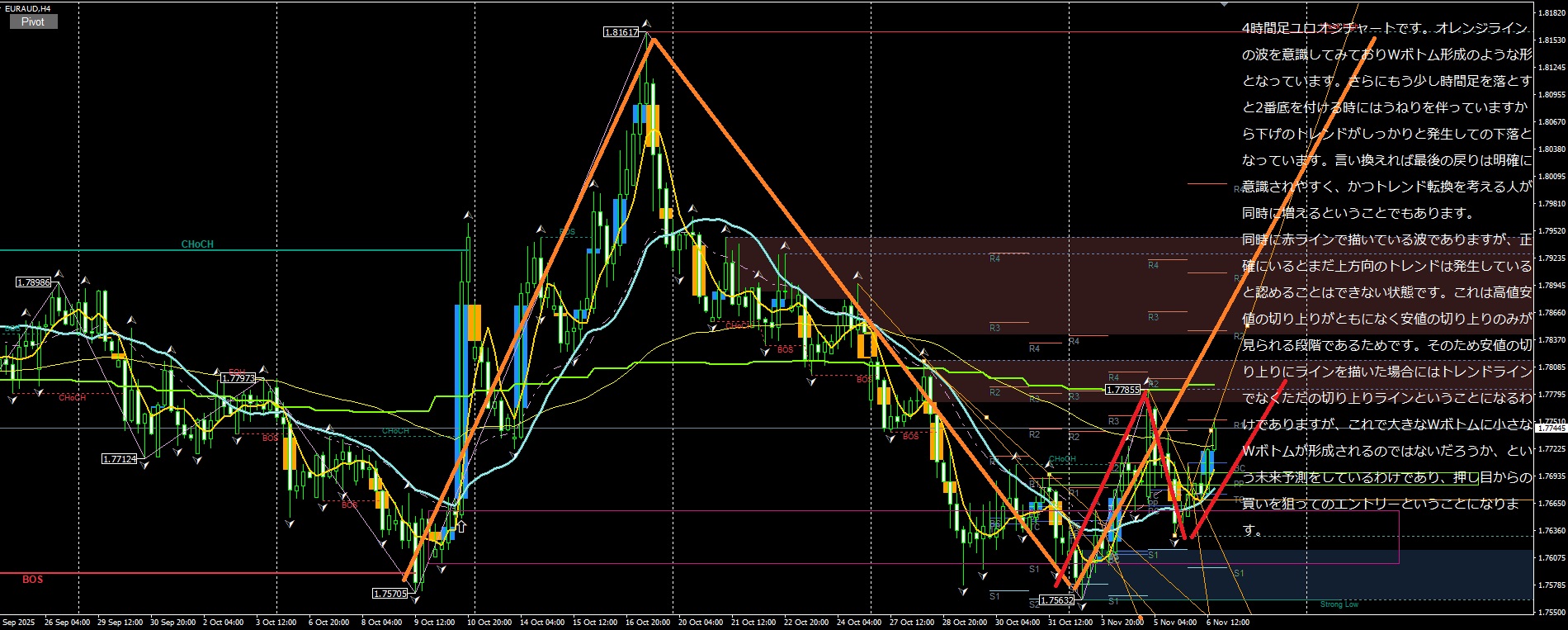Select the current price tag 1.77445
The width and height of the screenshot is (1568, 630).
pos(1550,429)
